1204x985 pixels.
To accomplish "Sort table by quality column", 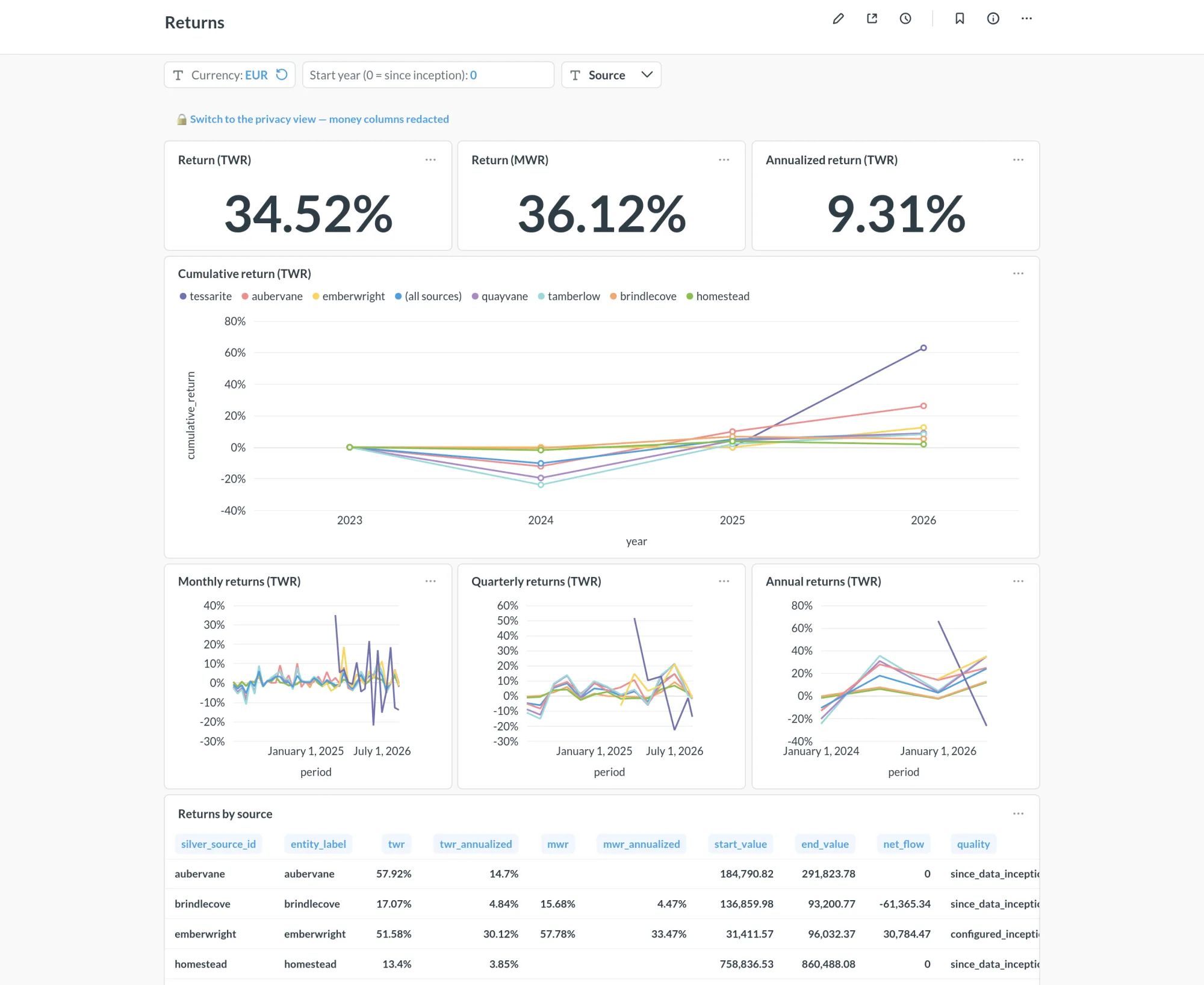I will [x=973, y=844].
